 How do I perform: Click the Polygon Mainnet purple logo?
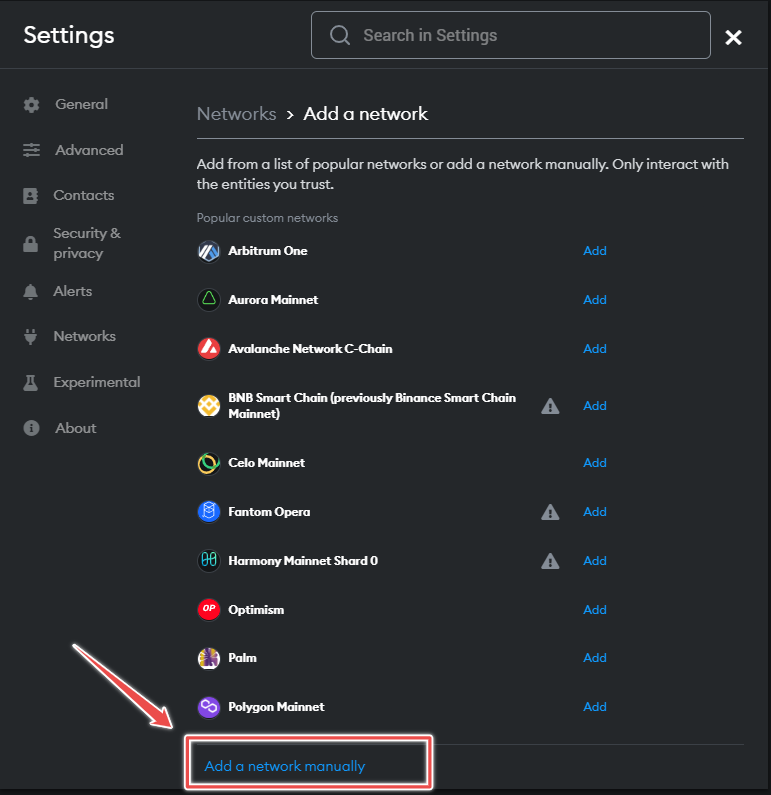(x=208, y=707)
